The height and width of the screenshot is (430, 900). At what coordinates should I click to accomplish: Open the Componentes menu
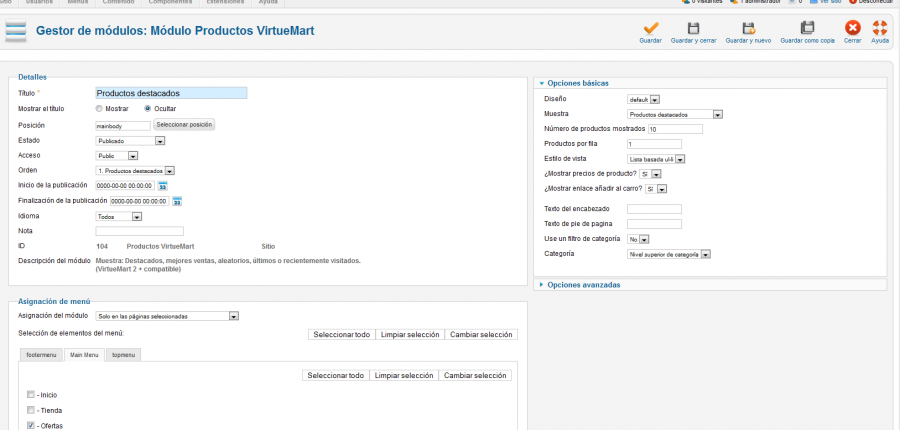click(170, 3)
